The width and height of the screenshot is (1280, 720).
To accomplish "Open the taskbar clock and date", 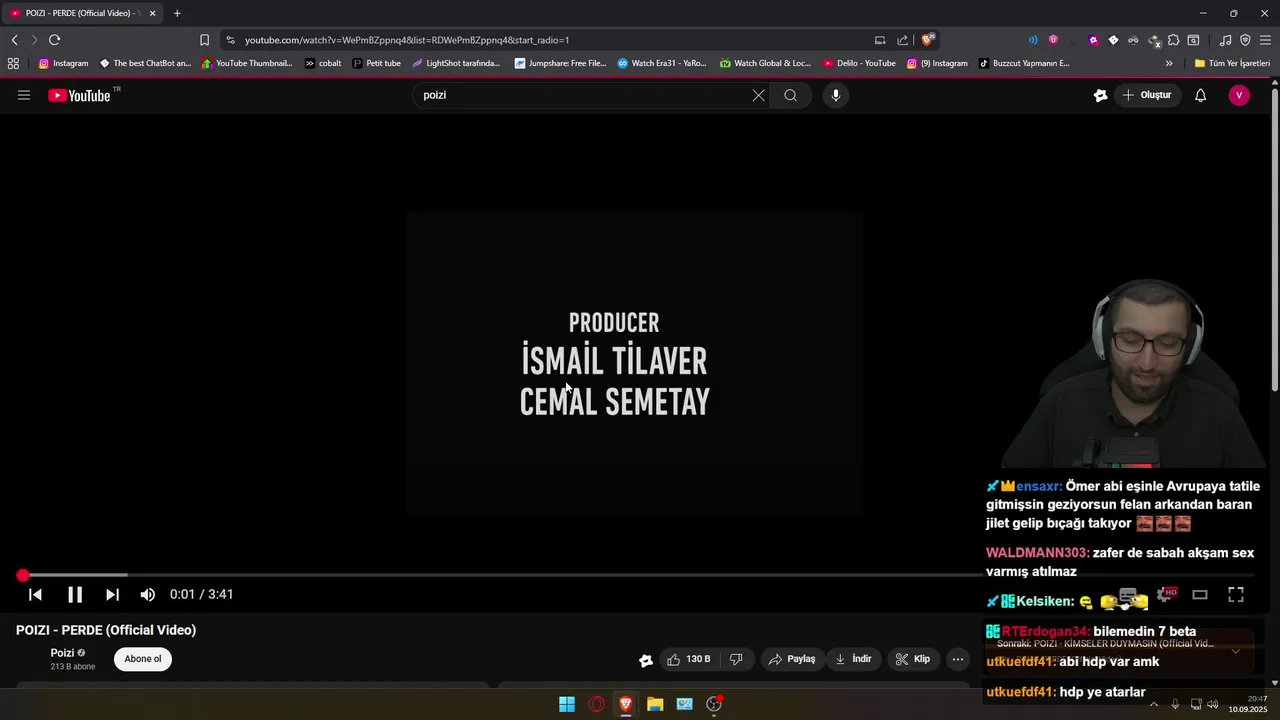I will click(1248, 704).
